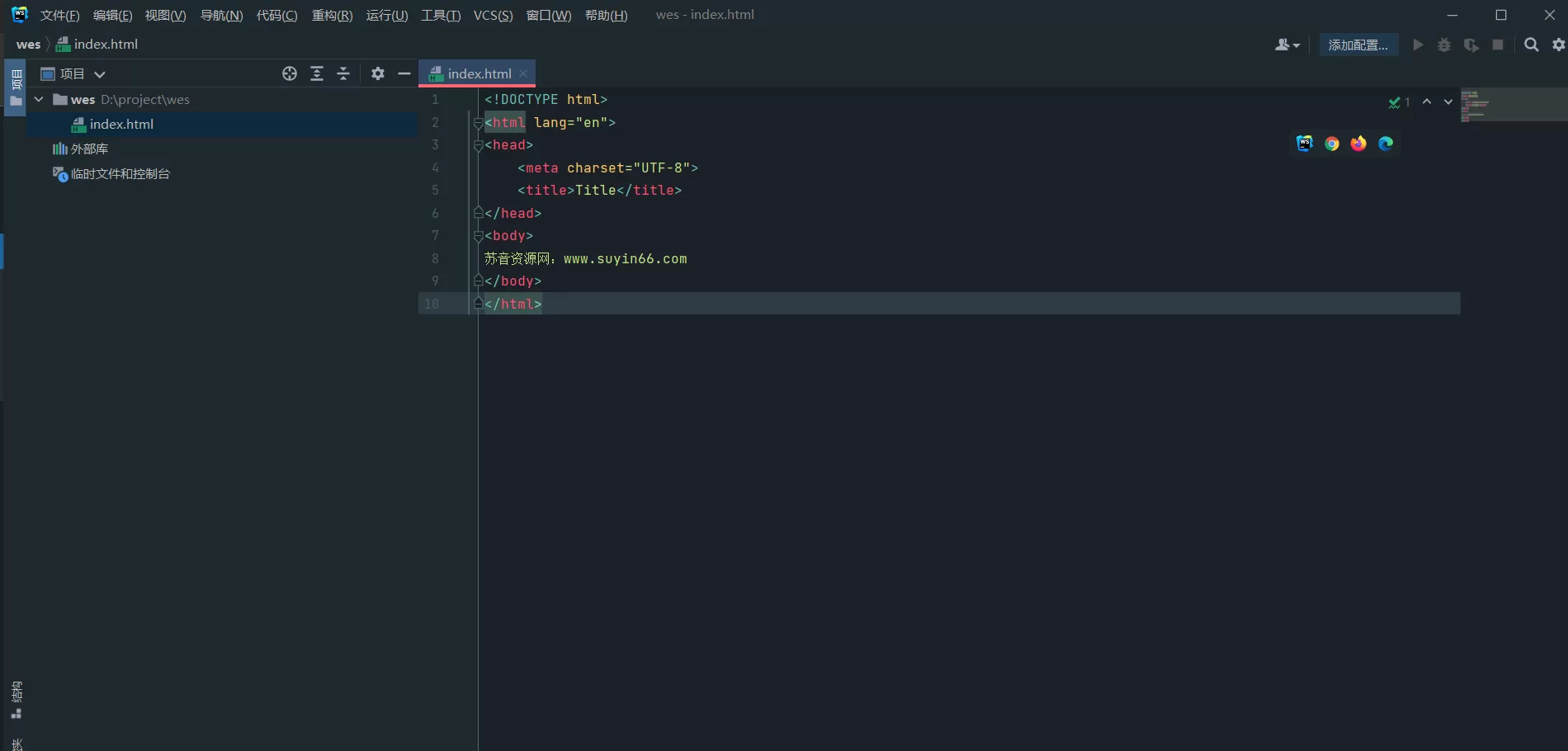Hide the project panel with minus icon

click(404, 73)
